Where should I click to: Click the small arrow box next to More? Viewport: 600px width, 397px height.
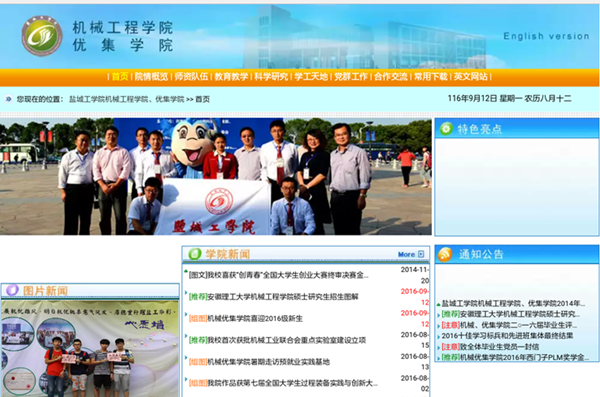[x=421, y=254]
